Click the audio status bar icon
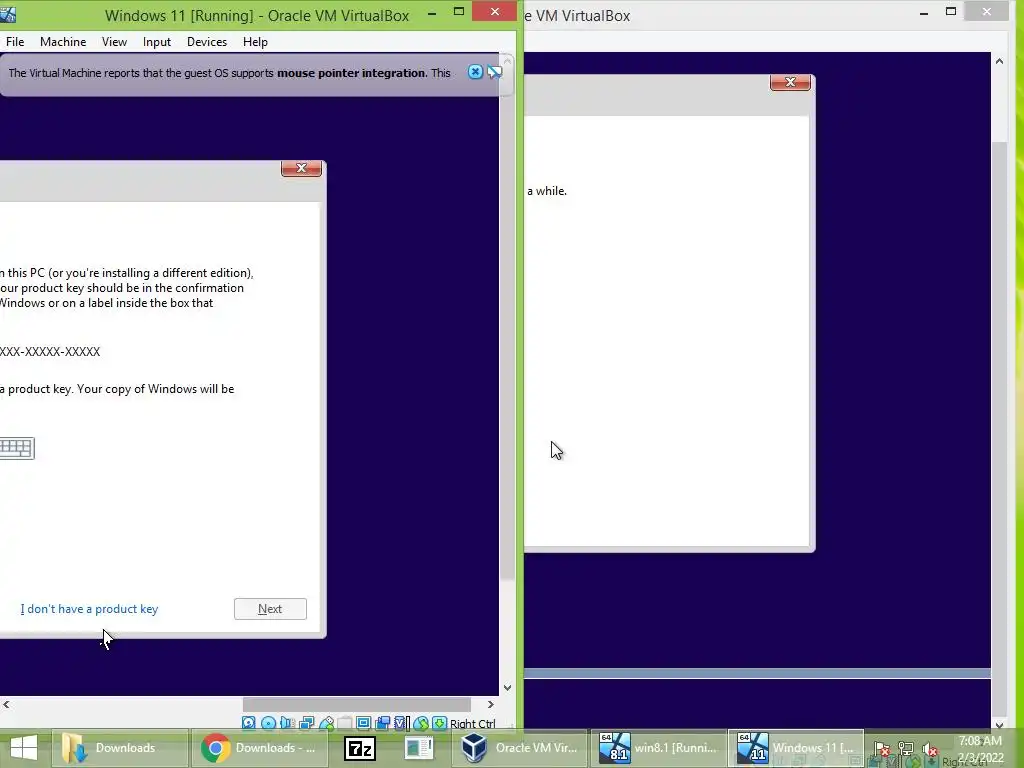 pos(287,723)
